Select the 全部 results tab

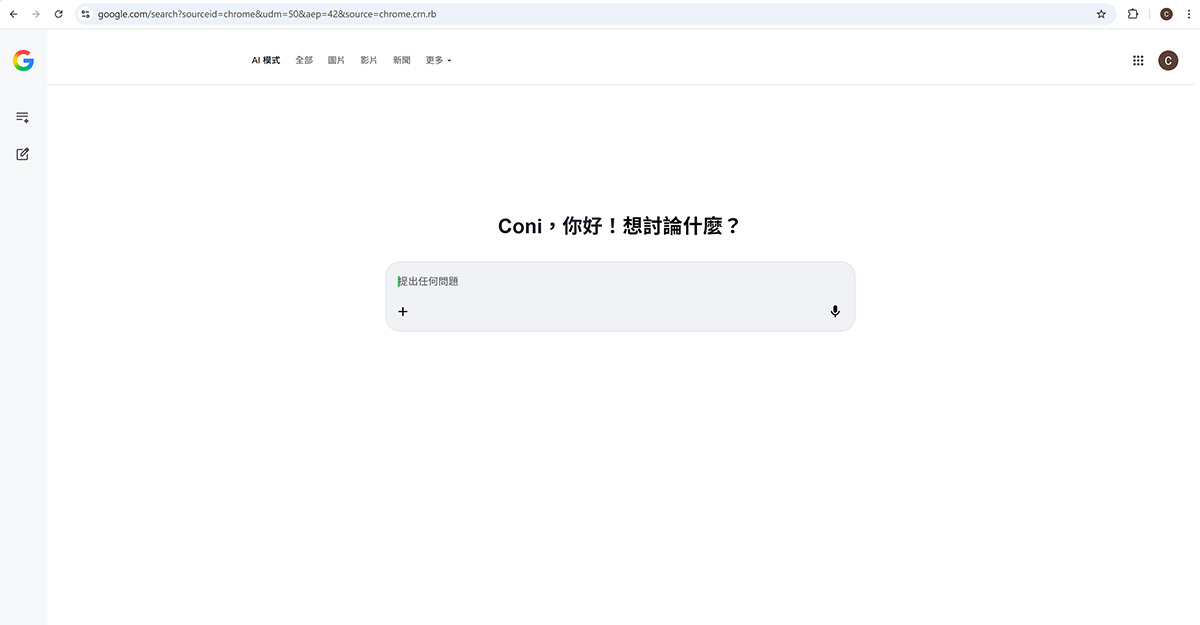pyautogui.click(x=304, y=60)
